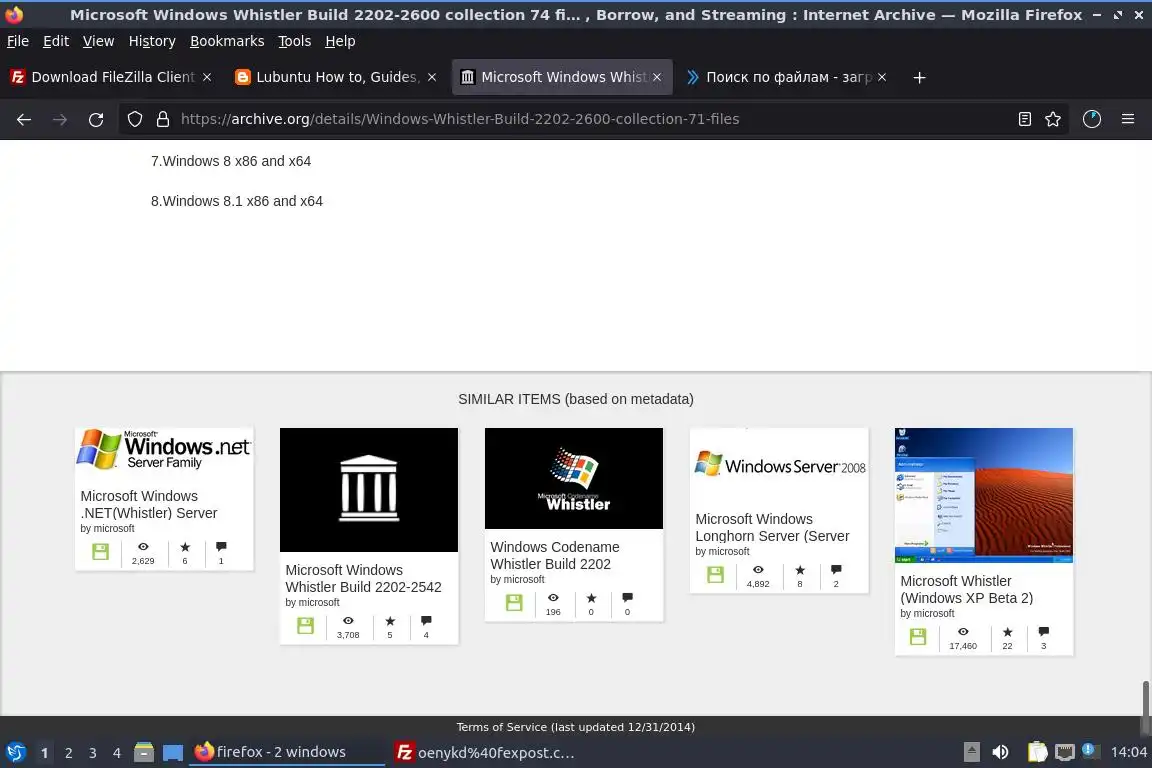Activate the FileZilla taskbar window entry
The image size is (1152, 768).
coord(485,752)
